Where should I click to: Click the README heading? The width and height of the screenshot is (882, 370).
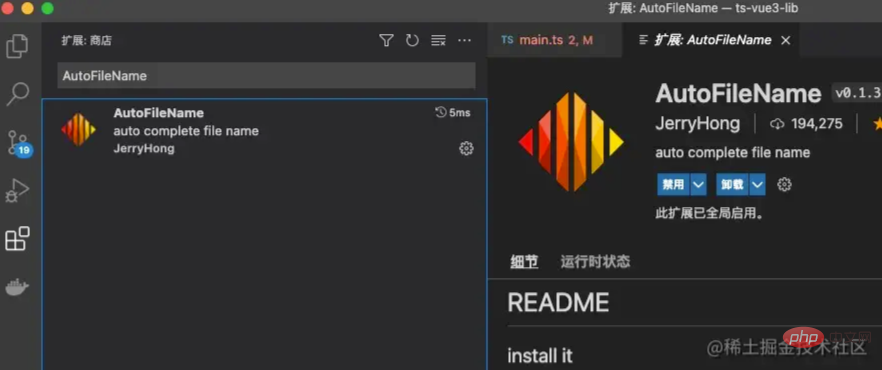tap(559, 303)
